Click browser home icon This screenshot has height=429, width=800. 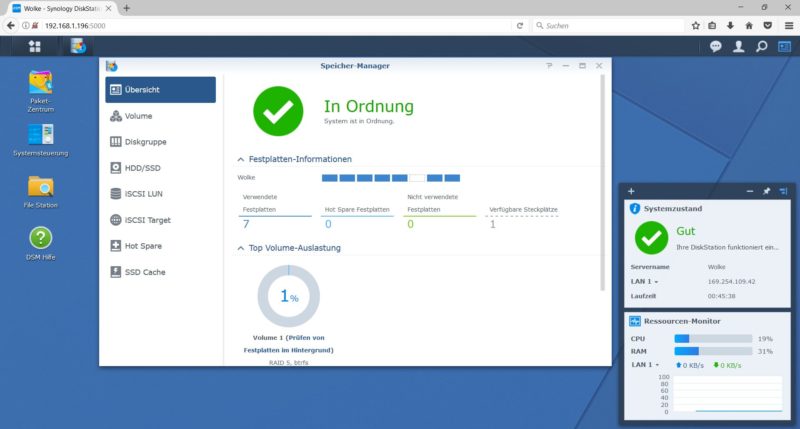pyautogui.click(x=749, y=26)
